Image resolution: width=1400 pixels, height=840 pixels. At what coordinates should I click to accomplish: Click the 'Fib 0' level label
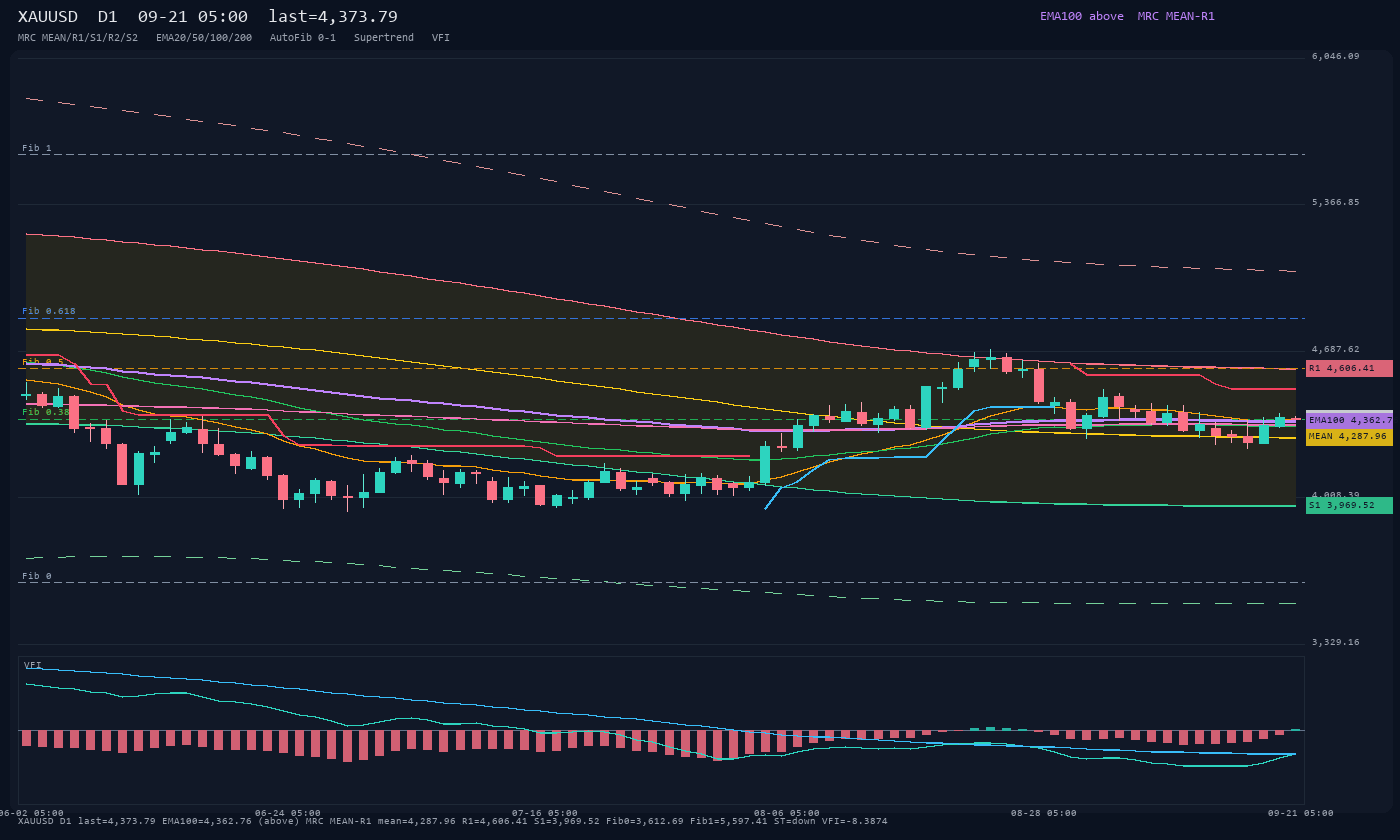(x=37, y=576)
